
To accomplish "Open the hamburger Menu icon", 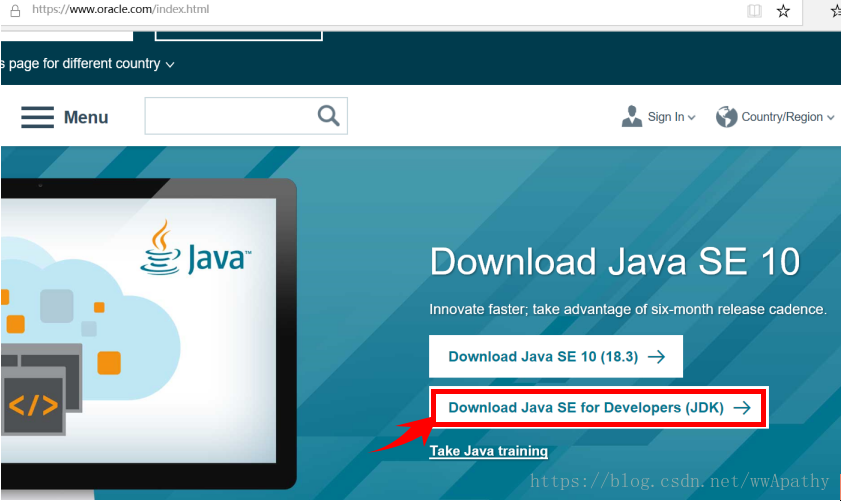I will [38, 117].
